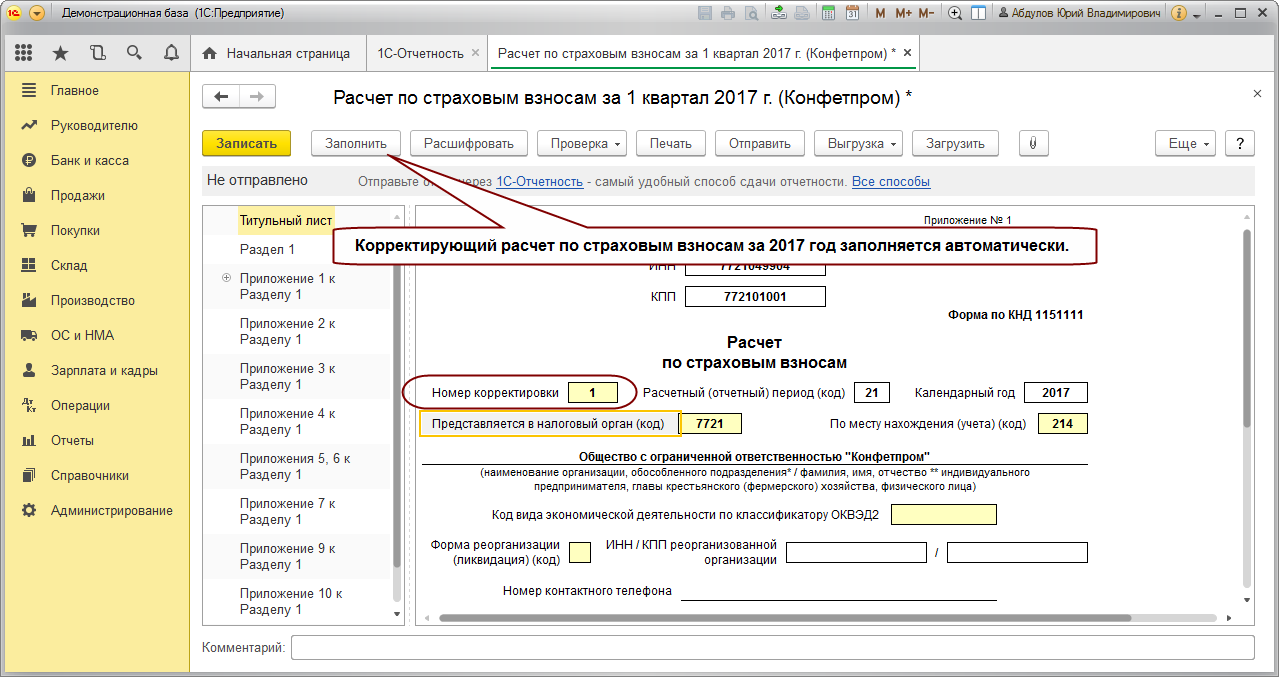Open Зарплата и кадры section

104,370
